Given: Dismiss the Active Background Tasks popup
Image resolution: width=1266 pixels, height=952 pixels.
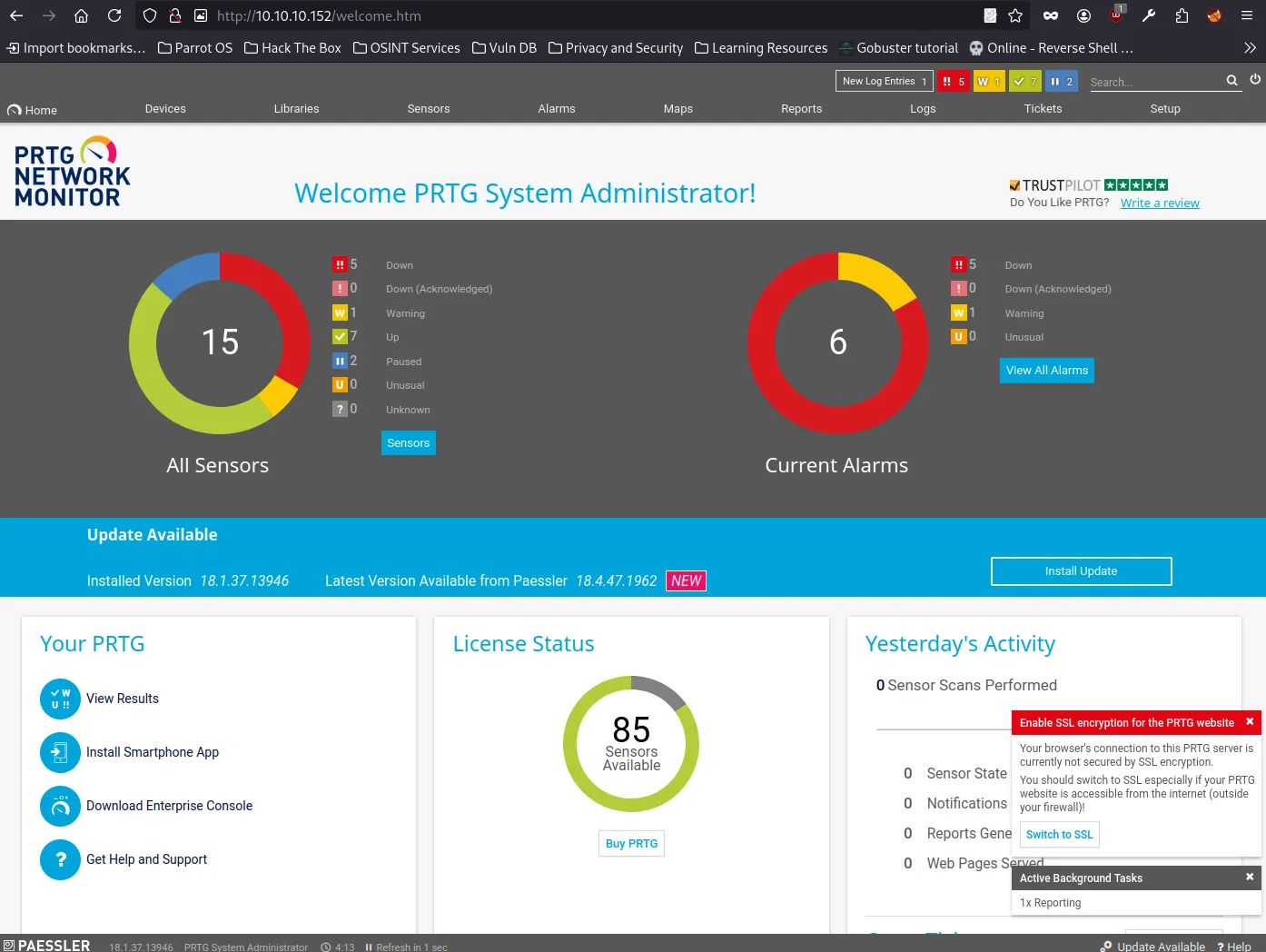Looking at the screenshot, I should coord(1250,878).
